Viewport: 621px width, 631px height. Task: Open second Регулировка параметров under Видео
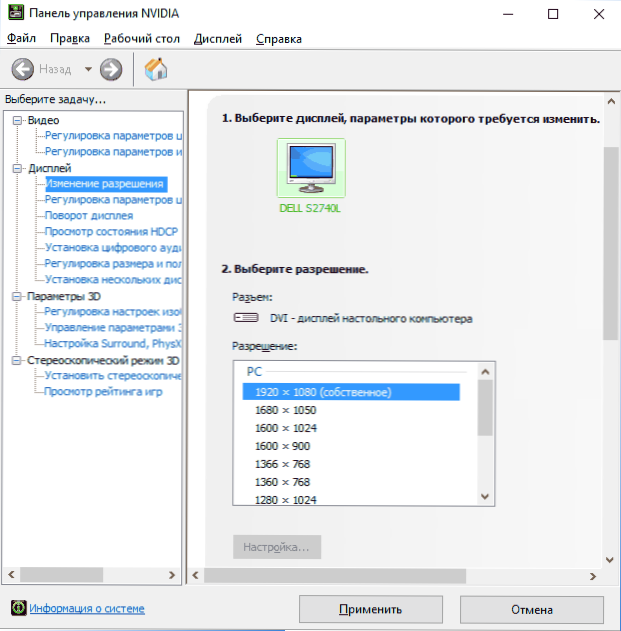pyautogui.click(x=113, y=152)
